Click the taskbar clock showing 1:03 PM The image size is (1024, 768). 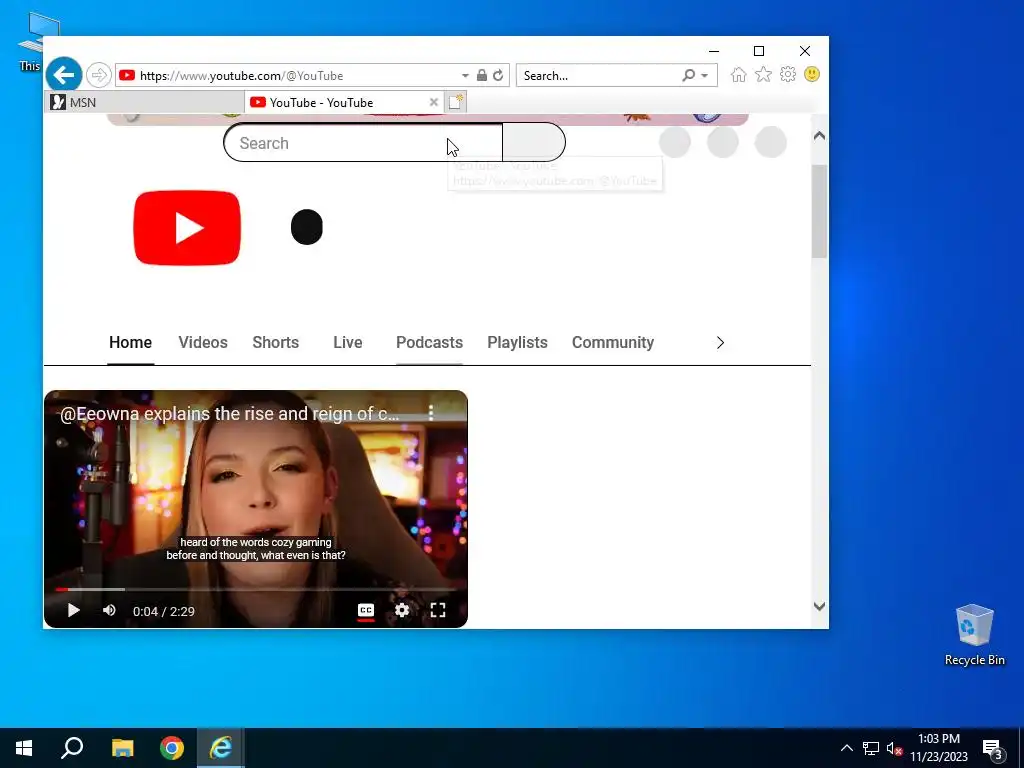[938, 748]
